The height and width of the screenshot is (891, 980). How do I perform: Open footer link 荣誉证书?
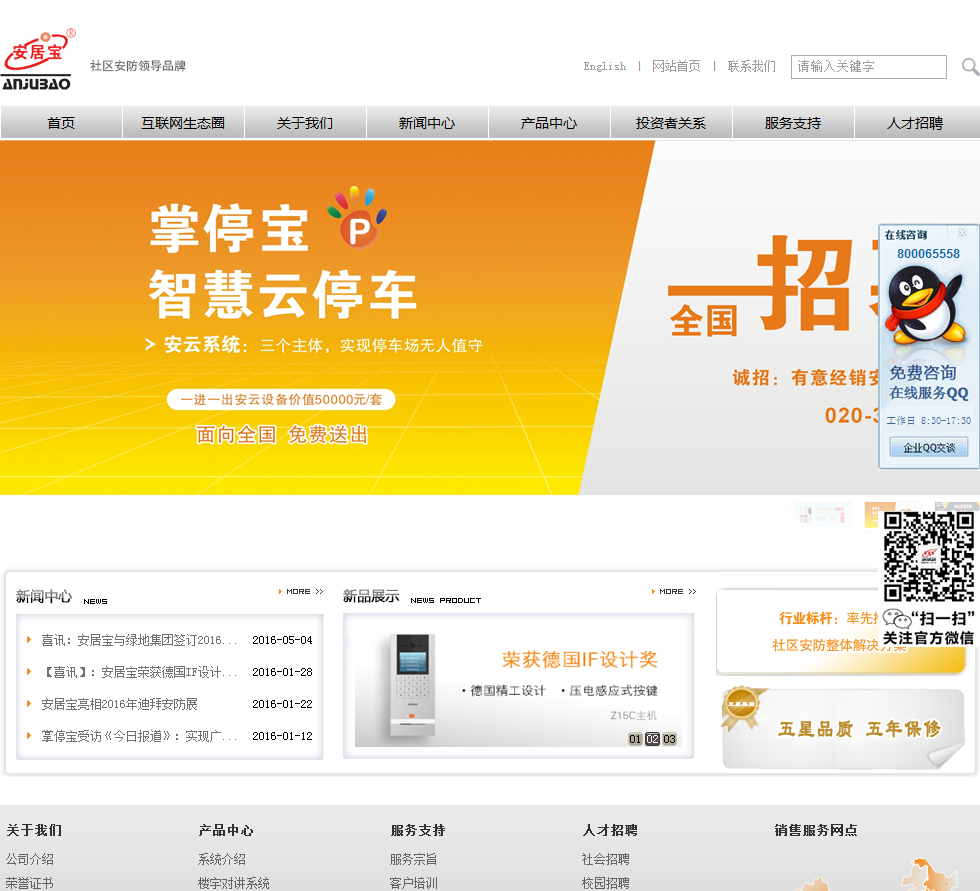click(30, 884)
